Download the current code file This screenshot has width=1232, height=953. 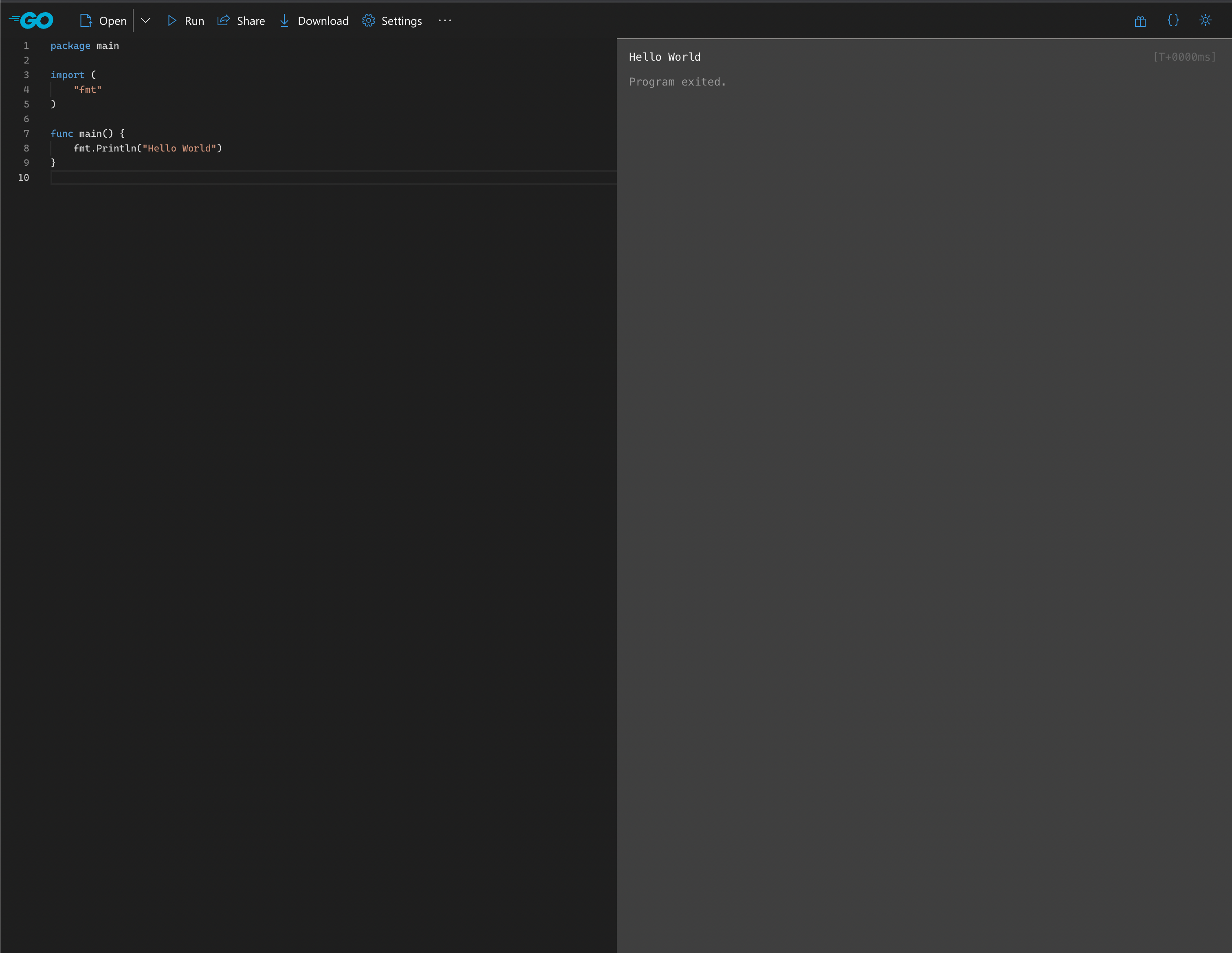pos(314,21)
